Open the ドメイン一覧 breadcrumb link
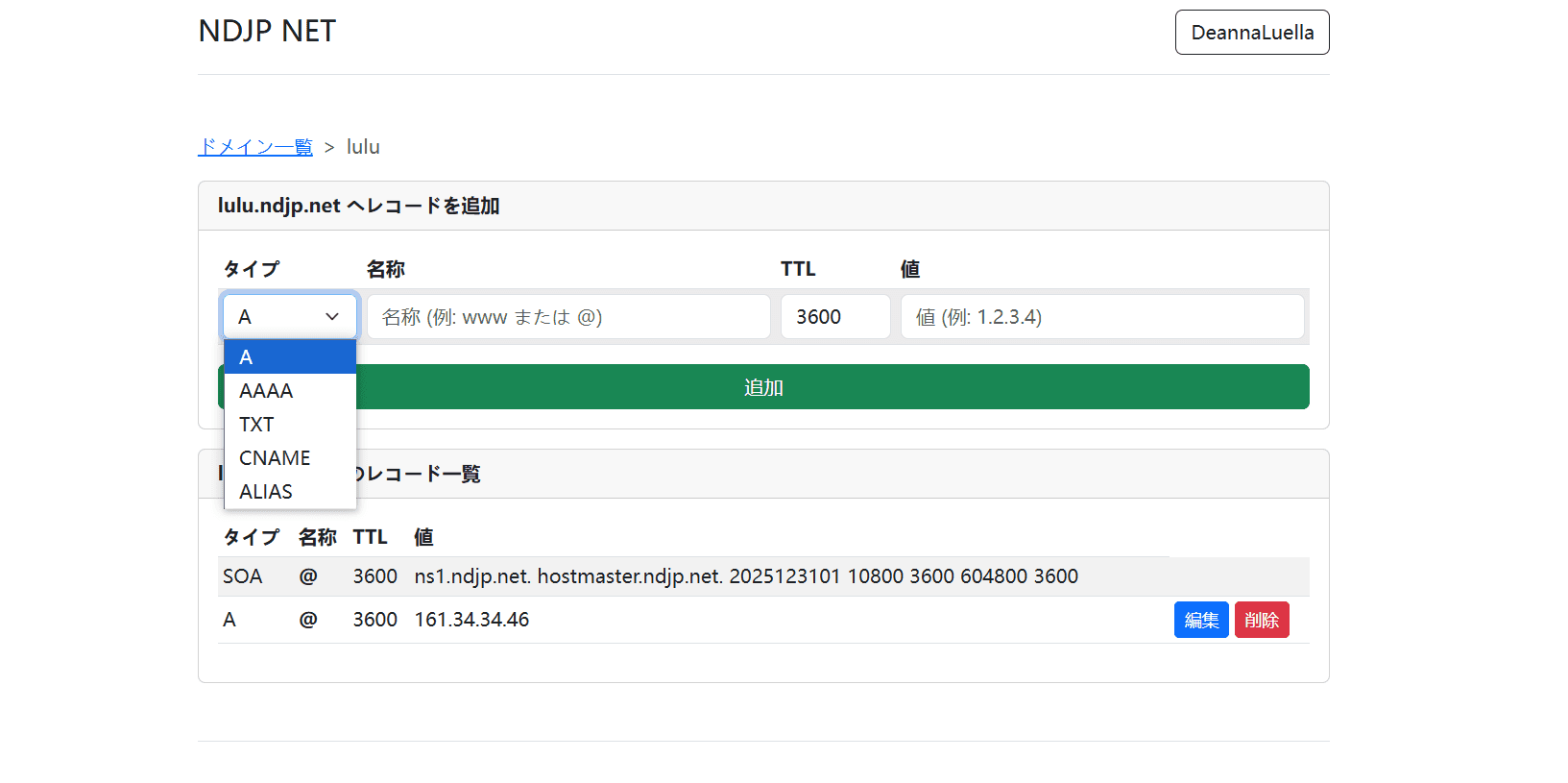 [x=255, y=147]
